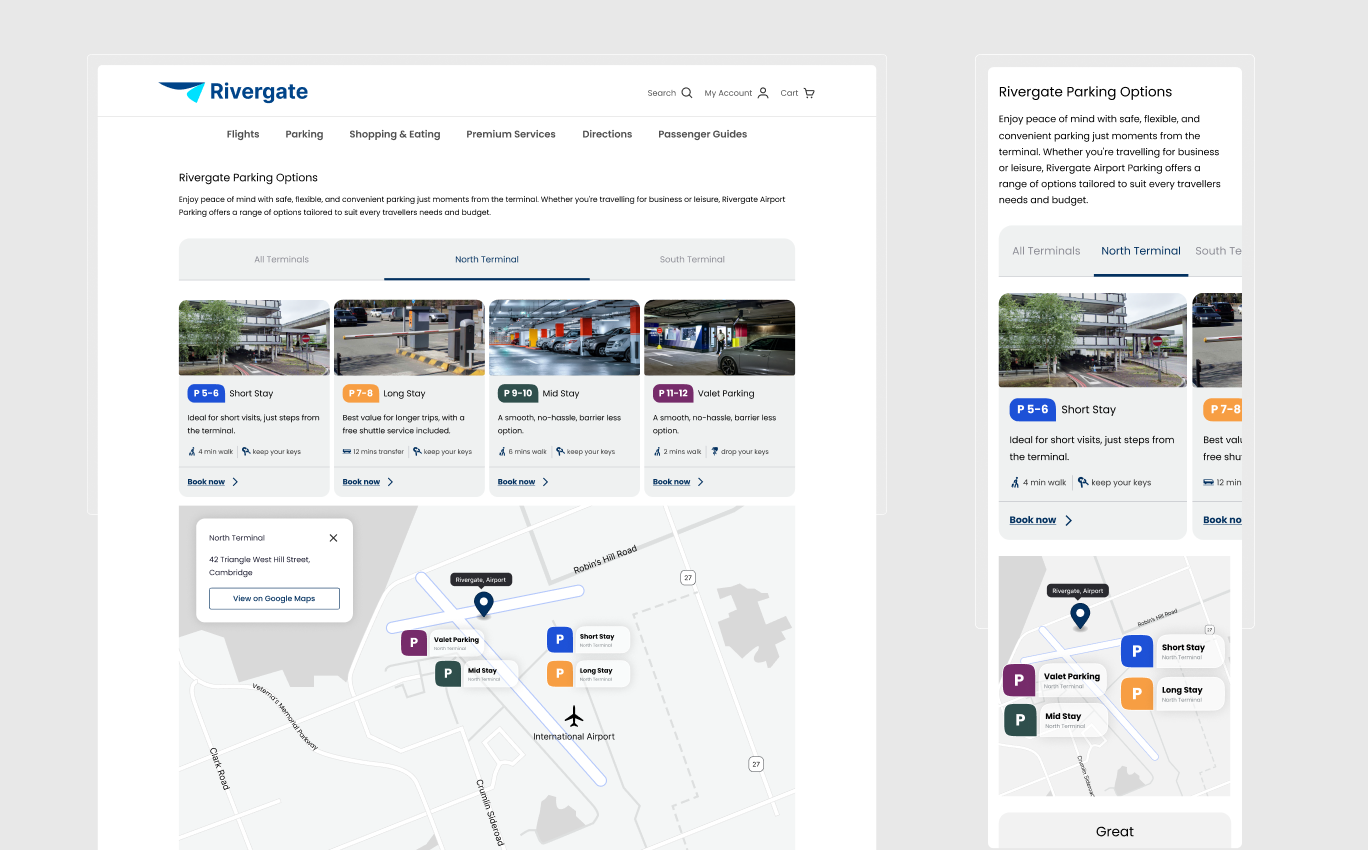Viewport: 1368px width, 850px height.
Task: Click mobile view orange Long Stay P marker
Action: point(1137,693)
